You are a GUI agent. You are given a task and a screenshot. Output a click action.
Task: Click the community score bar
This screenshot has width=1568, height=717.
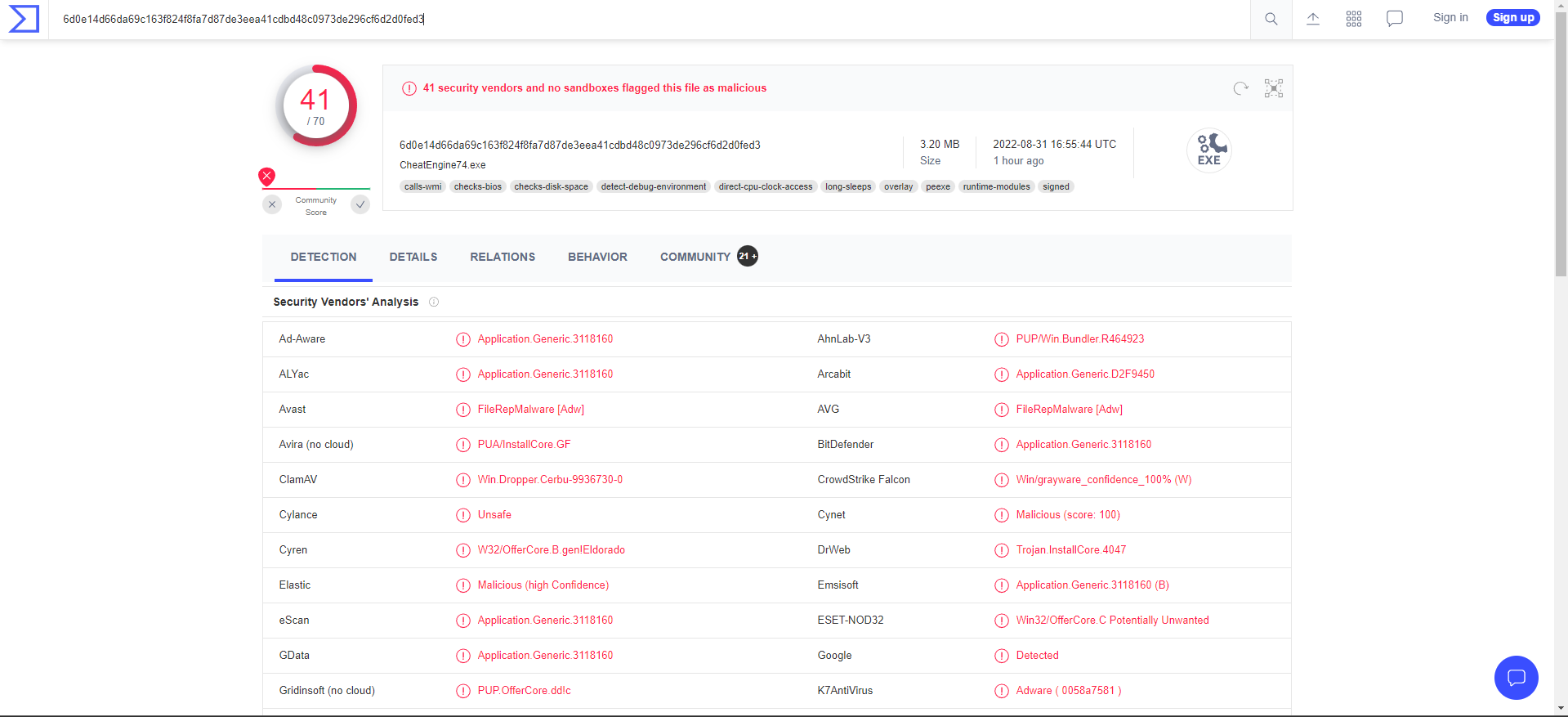316,189
